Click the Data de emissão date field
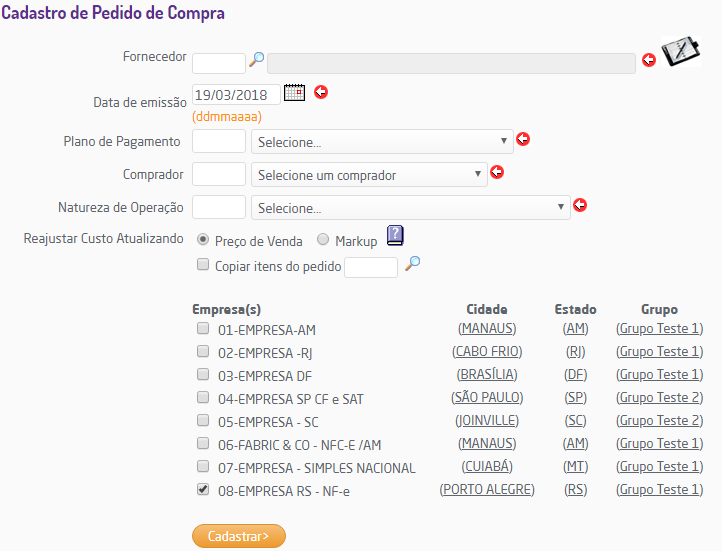This screenshot has width=722, height=551. pyautogui.click(x=235, y=96)
